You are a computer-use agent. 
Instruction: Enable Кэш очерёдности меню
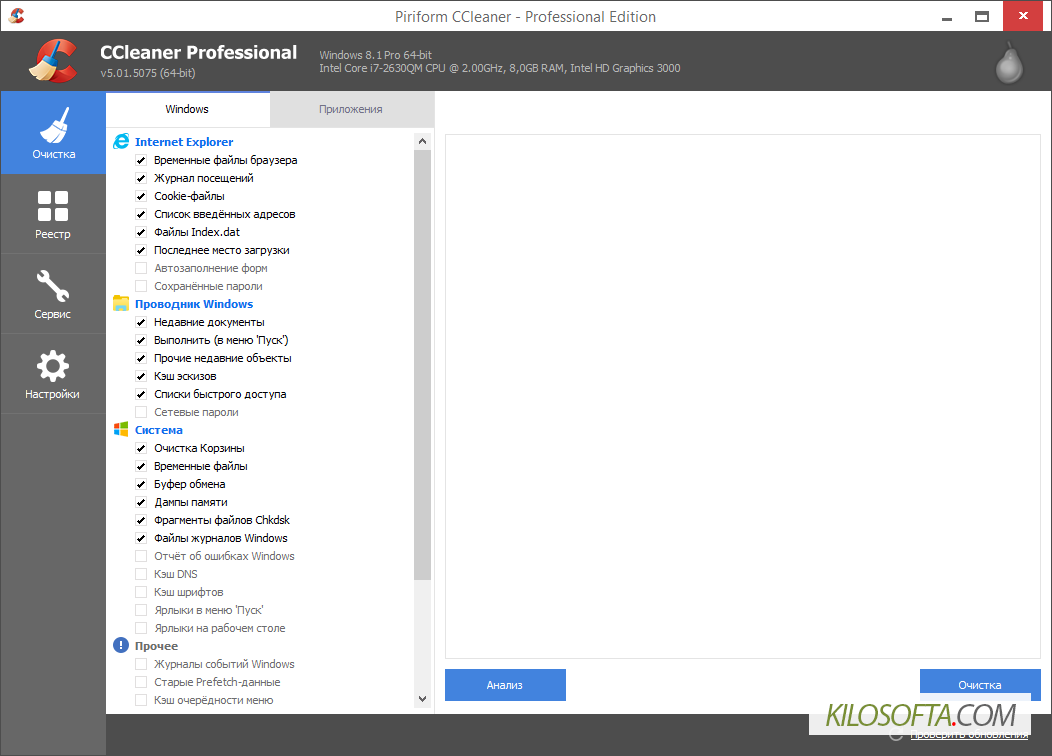pyautogui.click(x=141, y=700)
